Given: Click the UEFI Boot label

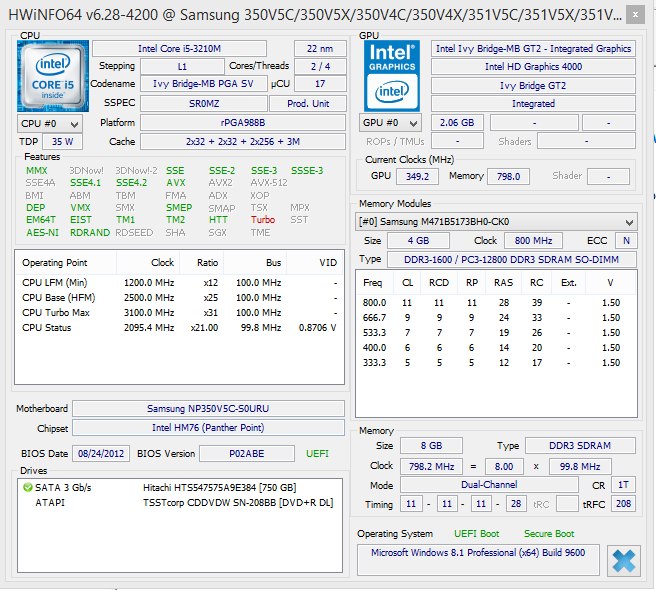Looking at the screenshot, I should tap(477, 534).
